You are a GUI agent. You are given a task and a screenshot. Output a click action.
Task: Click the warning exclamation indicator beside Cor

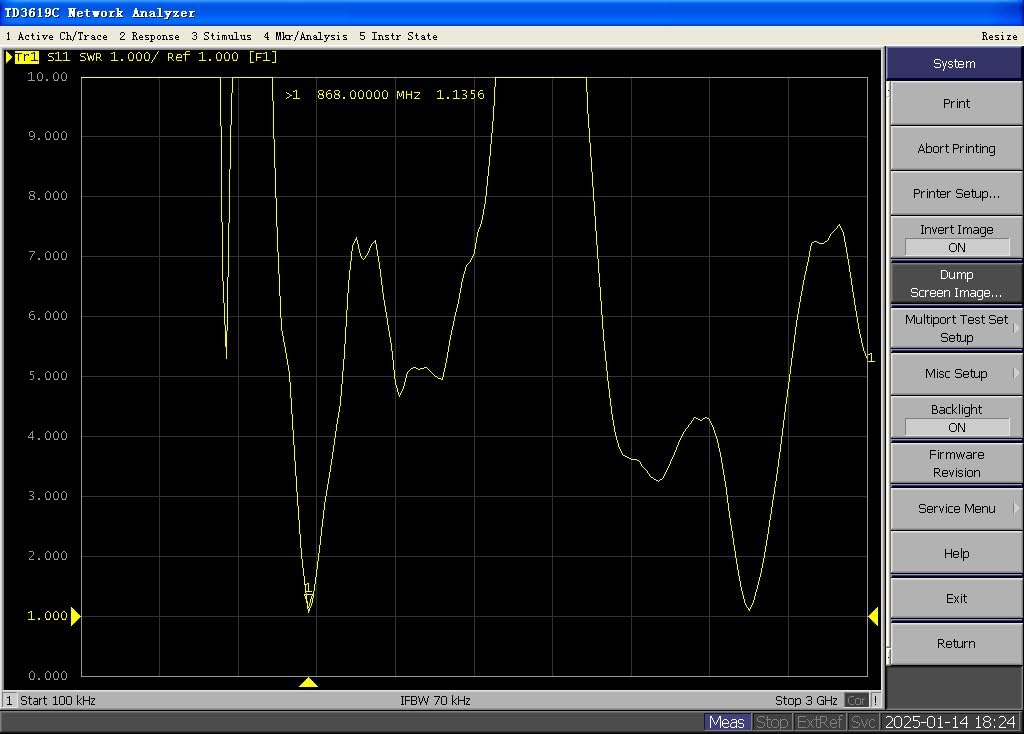coord(876,700)
